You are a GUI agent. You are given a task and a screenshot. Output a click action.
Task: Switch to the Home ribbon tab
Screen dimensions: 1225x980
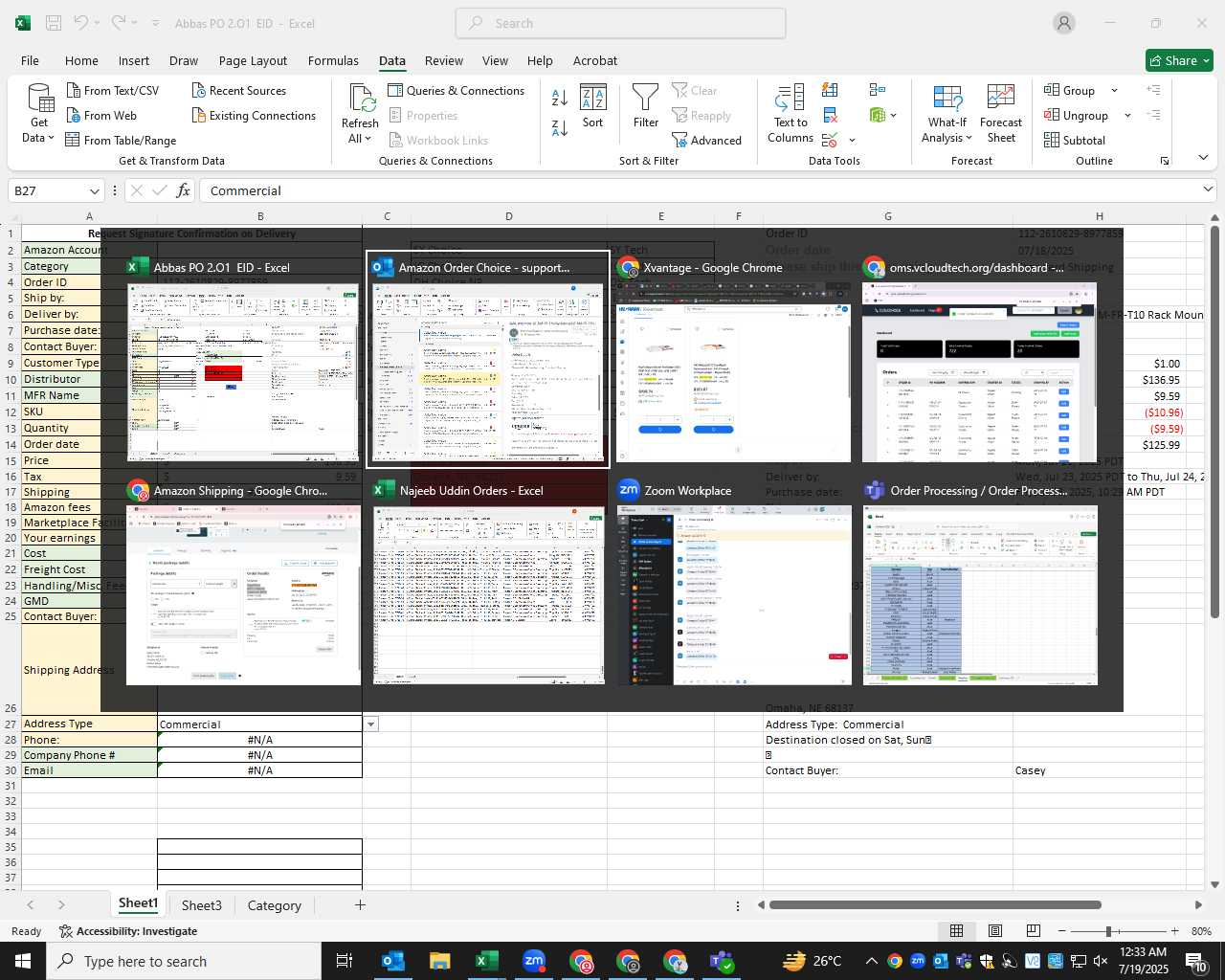[81, 60]
